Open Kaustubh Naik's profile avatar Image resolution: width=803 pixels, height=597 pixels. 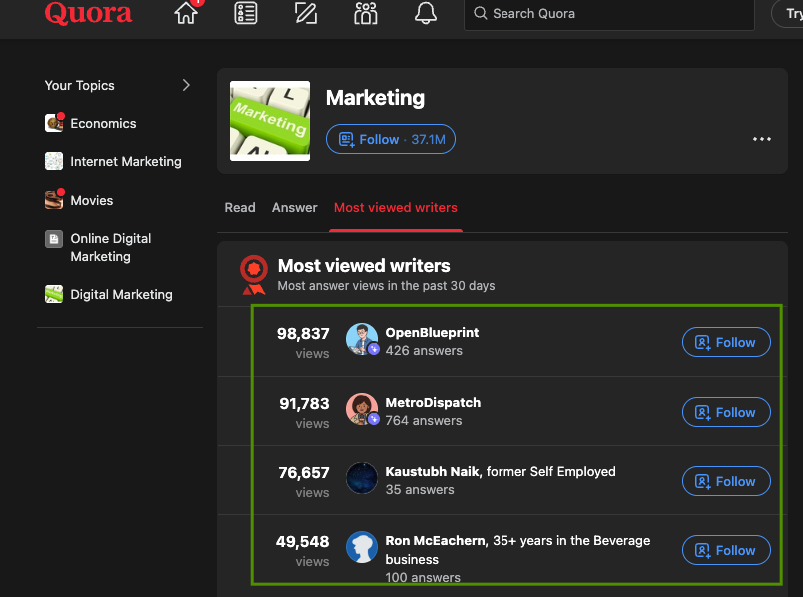tap(362, 478)
